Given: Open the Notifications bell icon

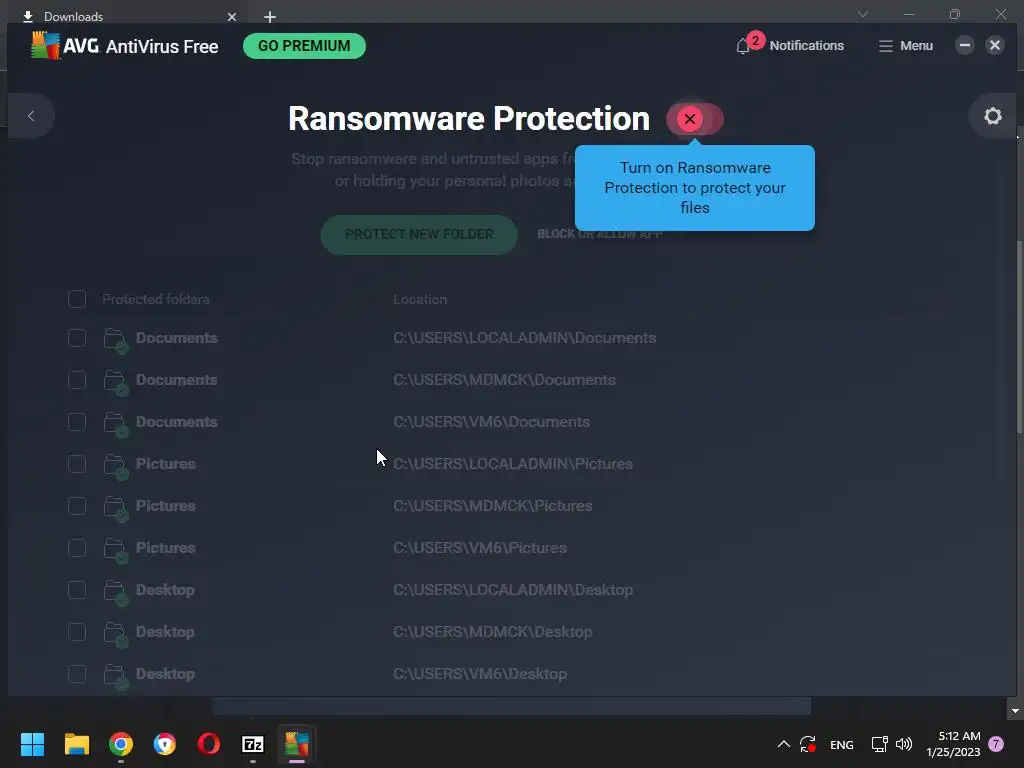Looking at the screenshot, I should [743, 46].
